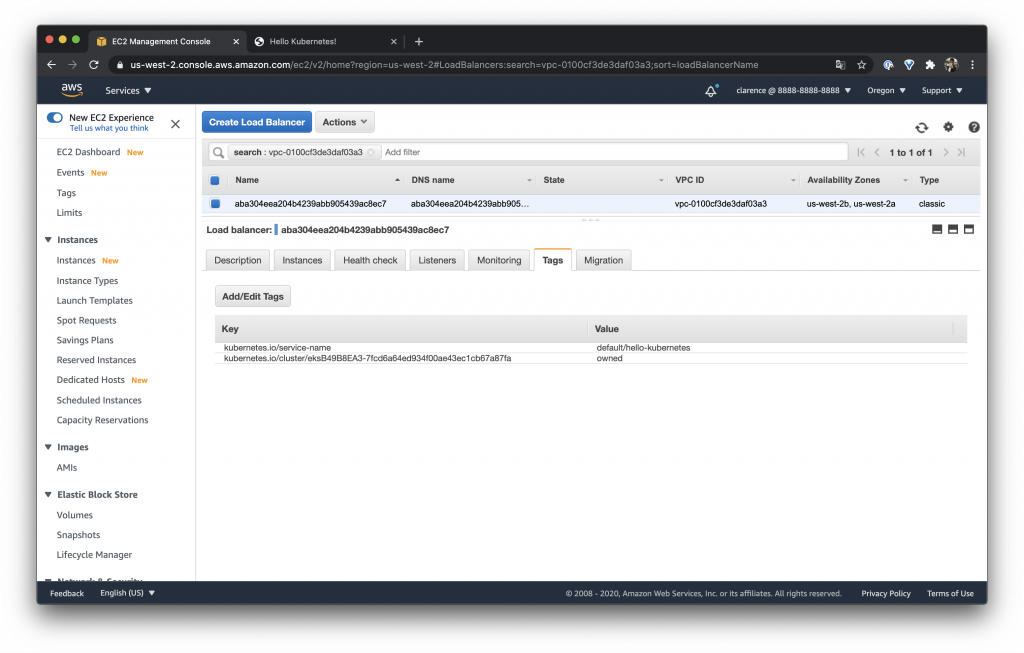
Task: Toggle the select-all checkbox in header
Action: click(215, 180)
